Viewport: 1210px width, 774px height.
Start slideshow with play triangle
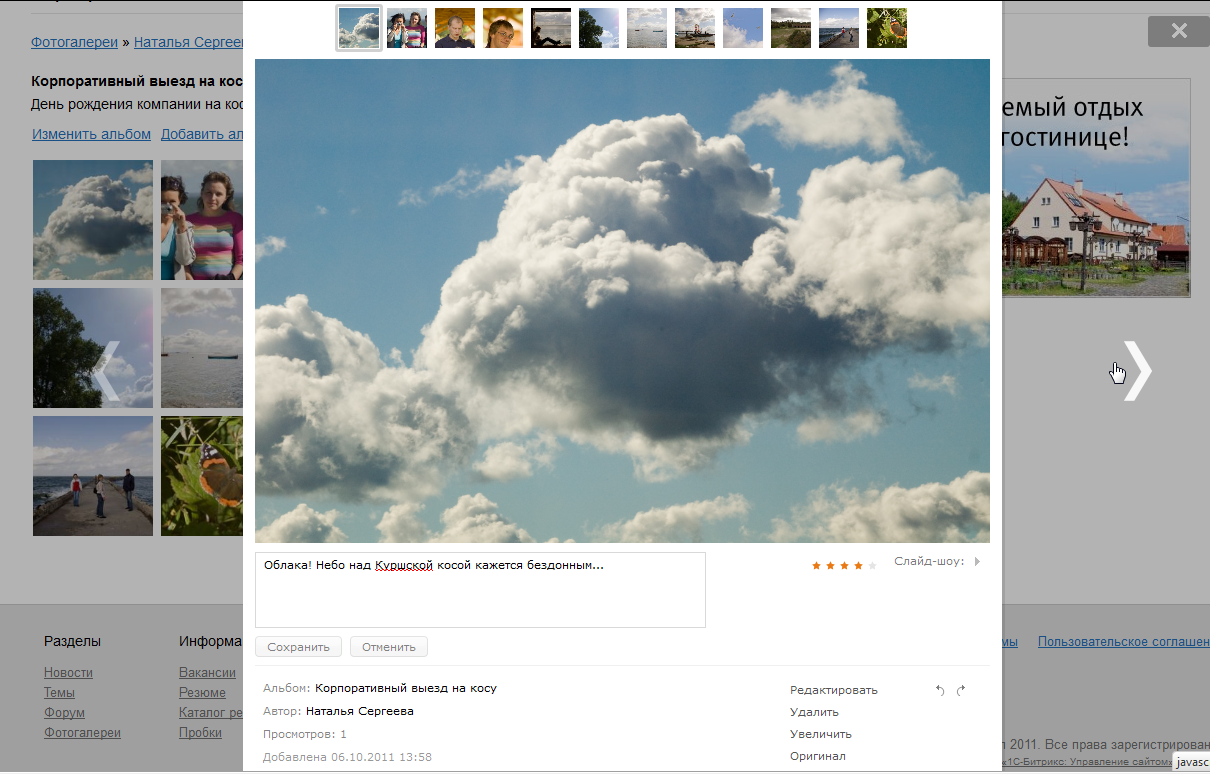tap(977, 562)
